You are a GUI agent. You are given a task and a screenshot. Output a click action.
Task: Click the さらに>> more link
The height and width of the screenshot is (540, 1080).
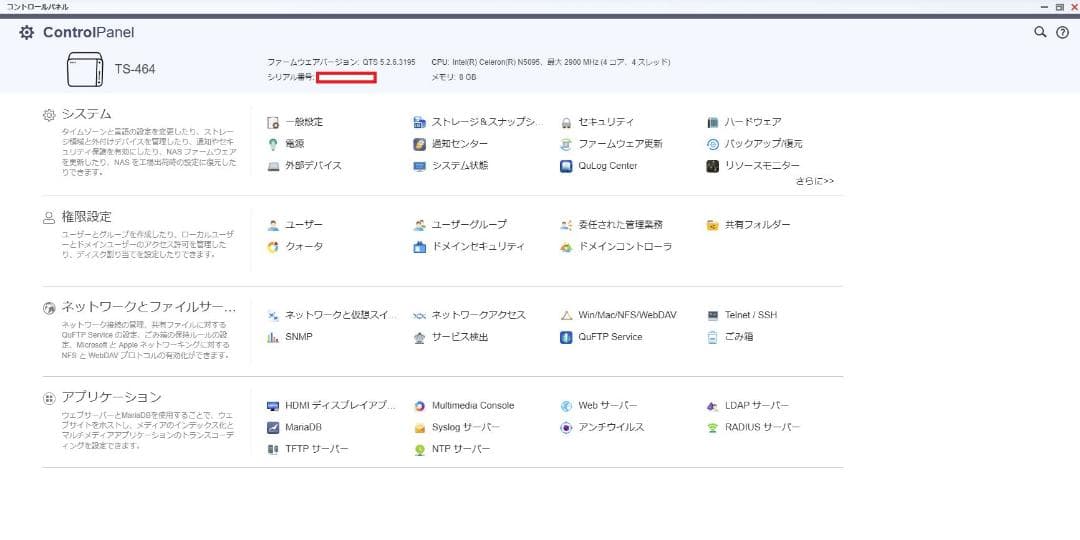(815, 181)
